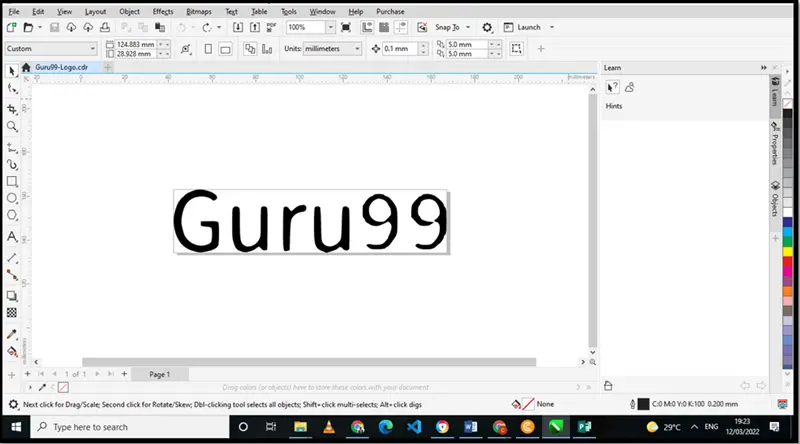Open the Properties docker tab
The width and height of the screenshot is (800, 444).
[774, 143]
